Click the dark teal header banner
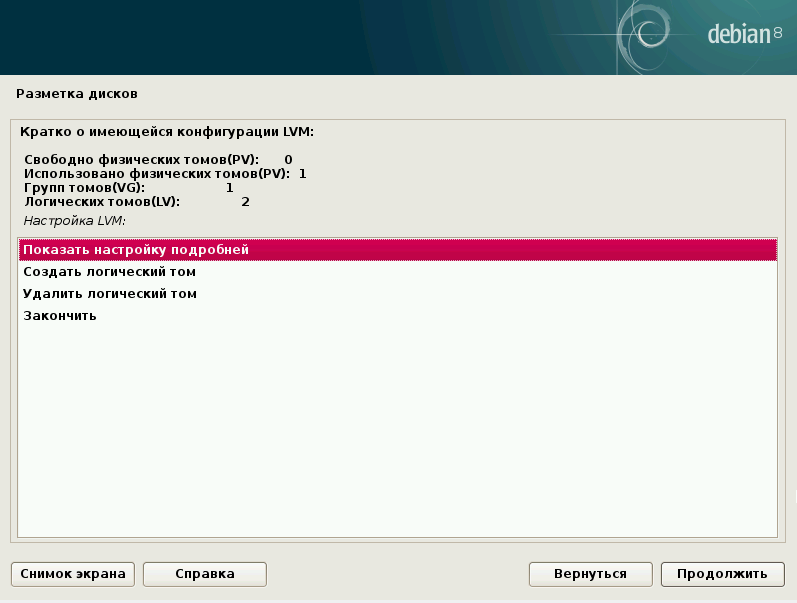Viewport: 797px width, 603px height. coord(300,35)
